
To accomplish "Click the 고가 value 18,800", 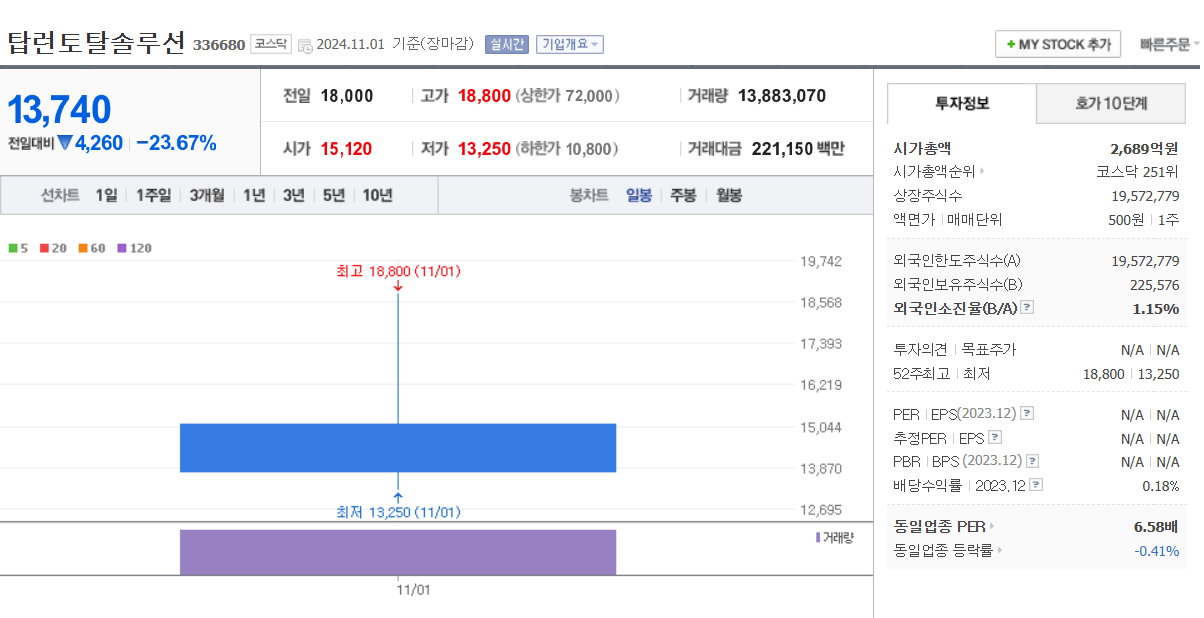I will tap(484, 96).
